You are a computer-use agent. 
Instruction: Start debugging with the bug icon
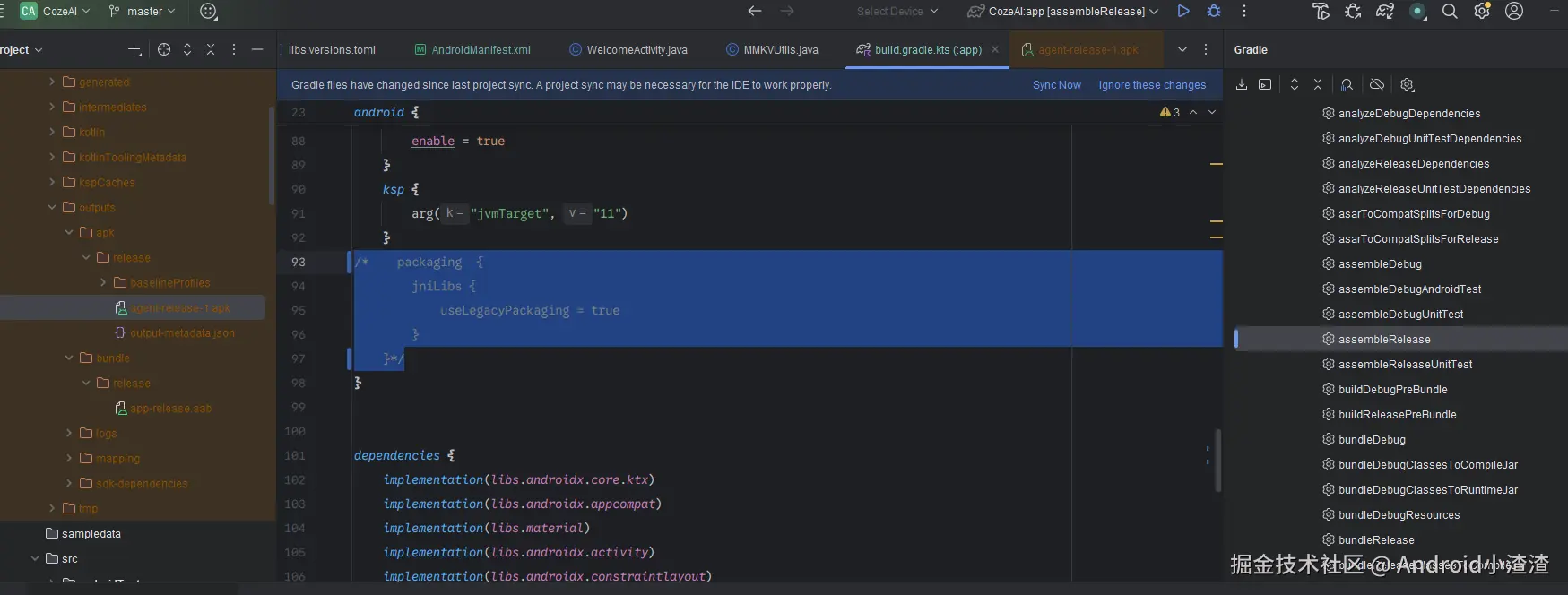click(x=1214, y=11)
